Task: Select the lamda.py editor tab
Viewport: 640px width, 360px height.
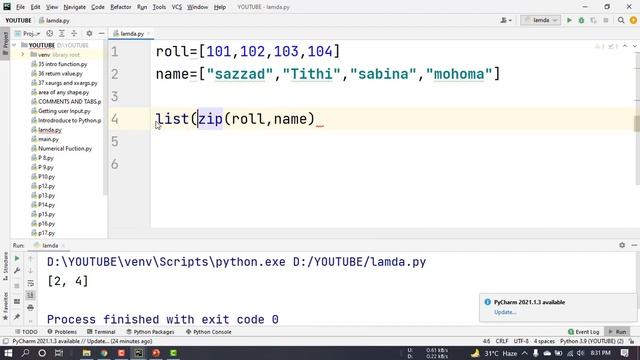Action: point(131,33)
